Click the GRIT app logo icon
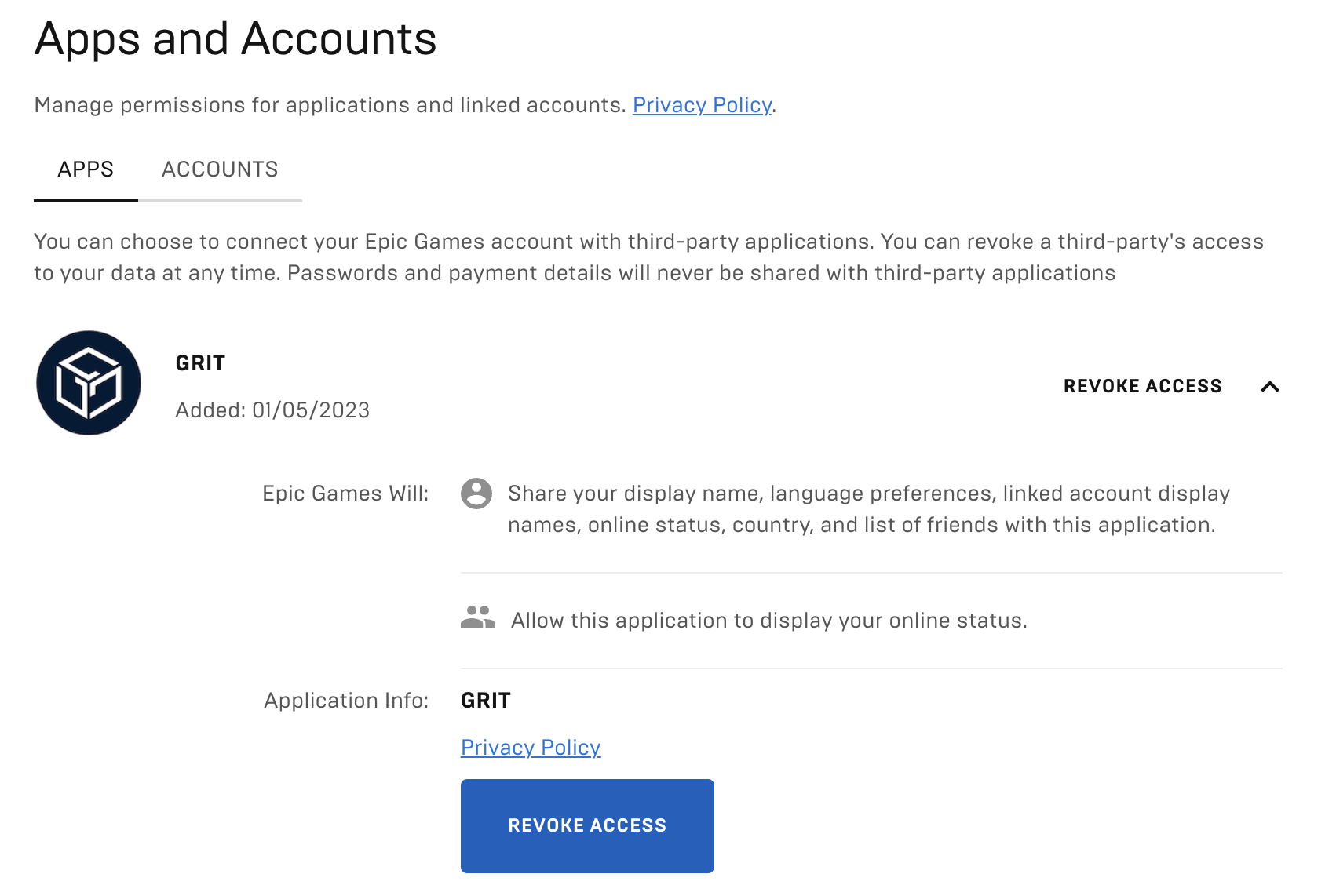Screen dimensions: 1336x896 pyautogui.click(x=89, y=383)
